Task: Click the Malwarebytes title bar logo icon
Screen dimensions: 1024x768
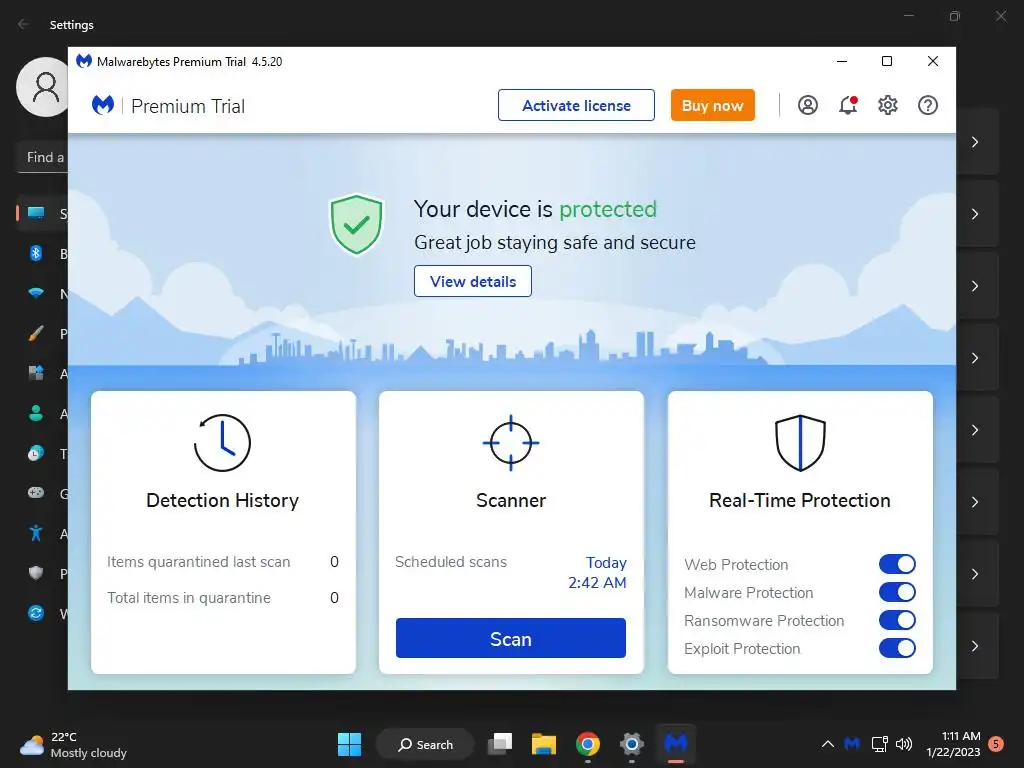Action: tap(84, 61)
